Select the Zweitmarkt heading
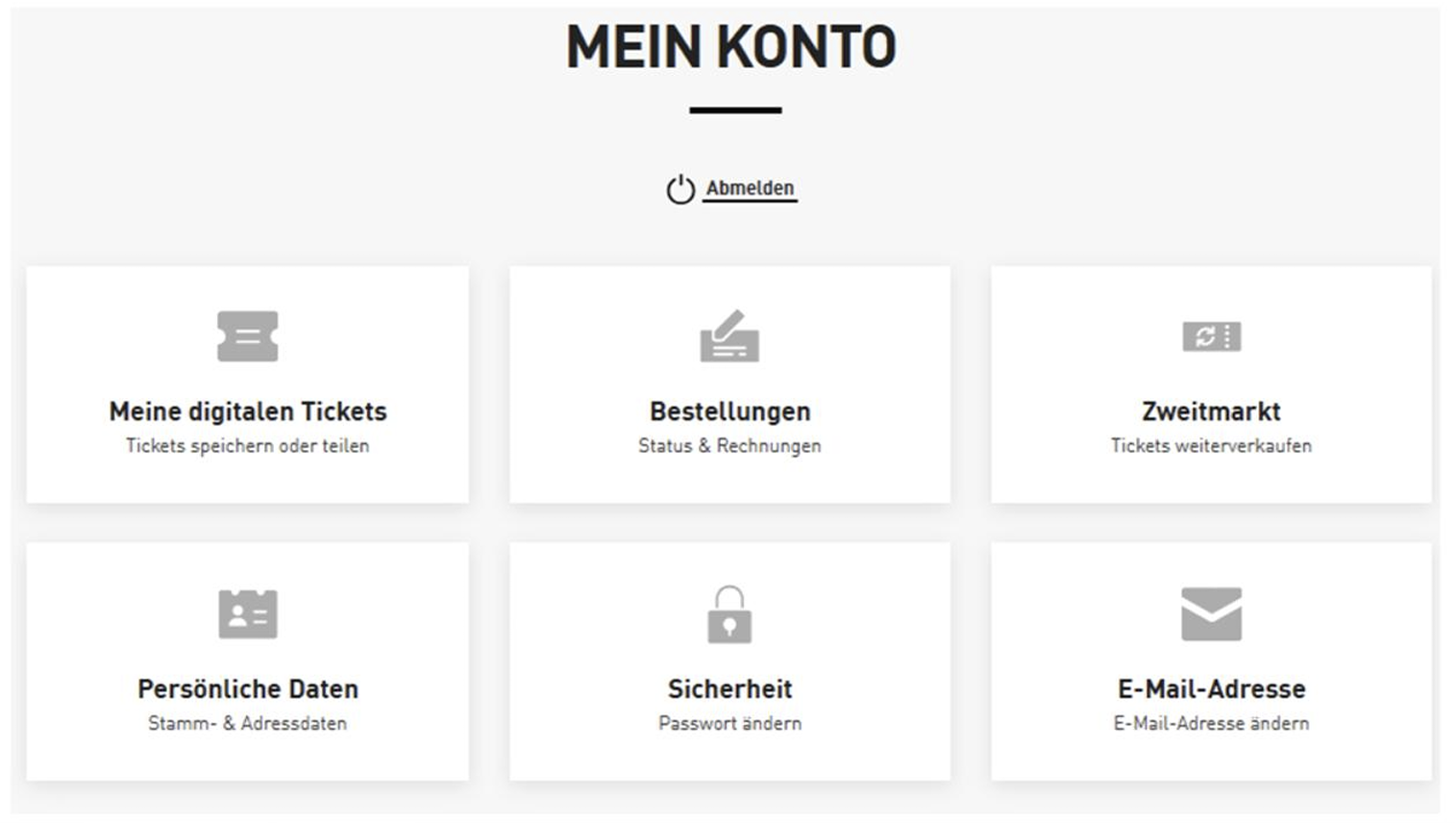1456x823 pixels. point(1211,411)
